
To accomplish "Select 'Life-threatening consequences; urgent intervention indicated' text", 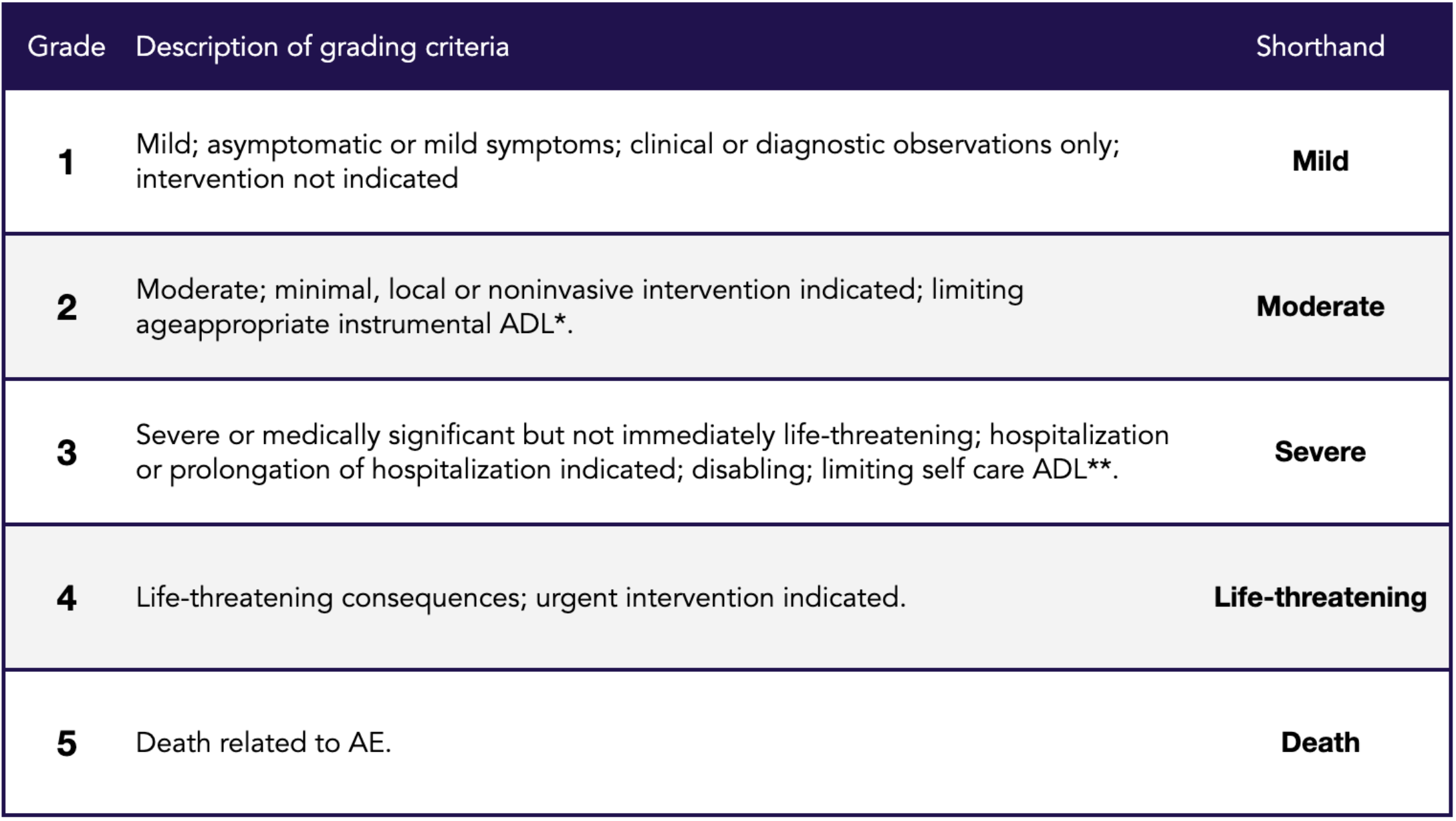I will tap(520, 598).
